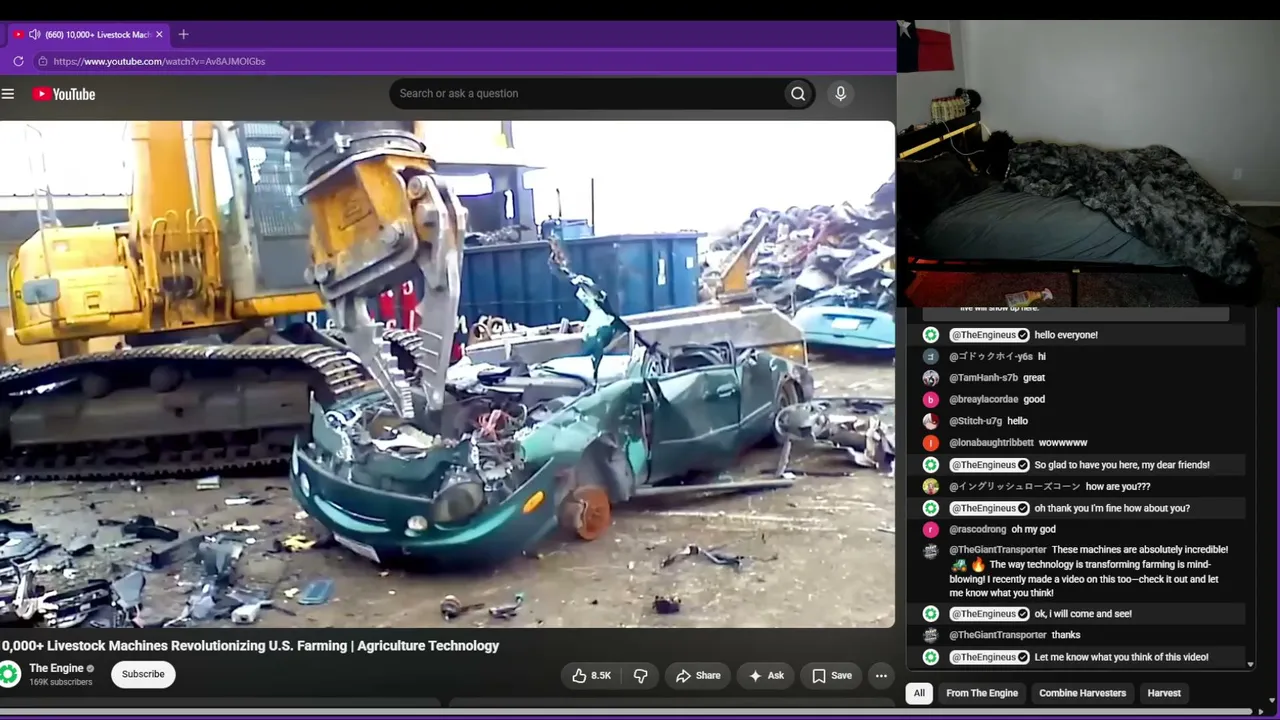Click 'oh my god' chat message

point(1033,530)
